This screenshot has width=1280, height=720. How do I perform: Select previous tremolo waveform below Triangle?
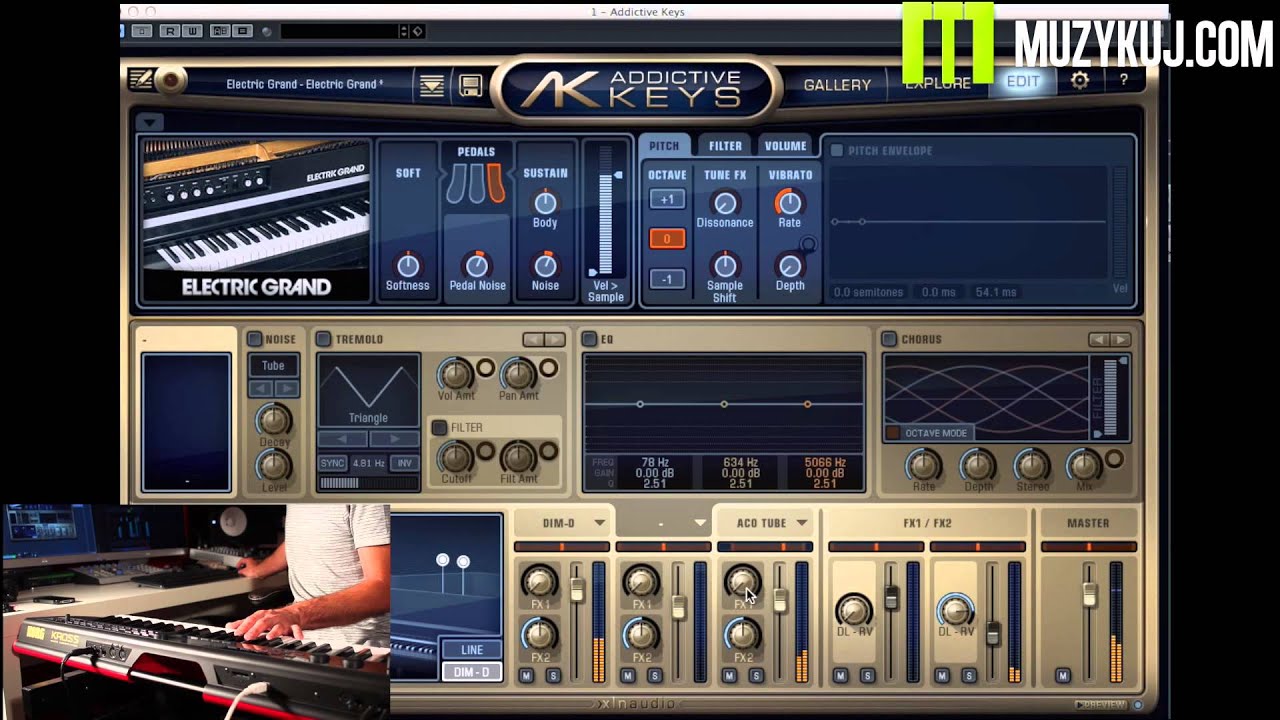coord(342,439)
